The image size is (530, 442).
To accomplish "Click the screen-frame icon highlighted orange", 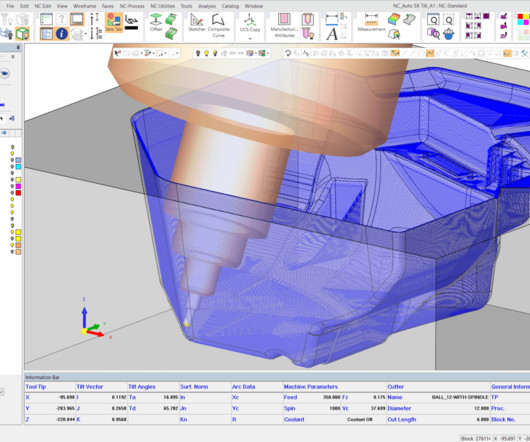I will 77,19.
